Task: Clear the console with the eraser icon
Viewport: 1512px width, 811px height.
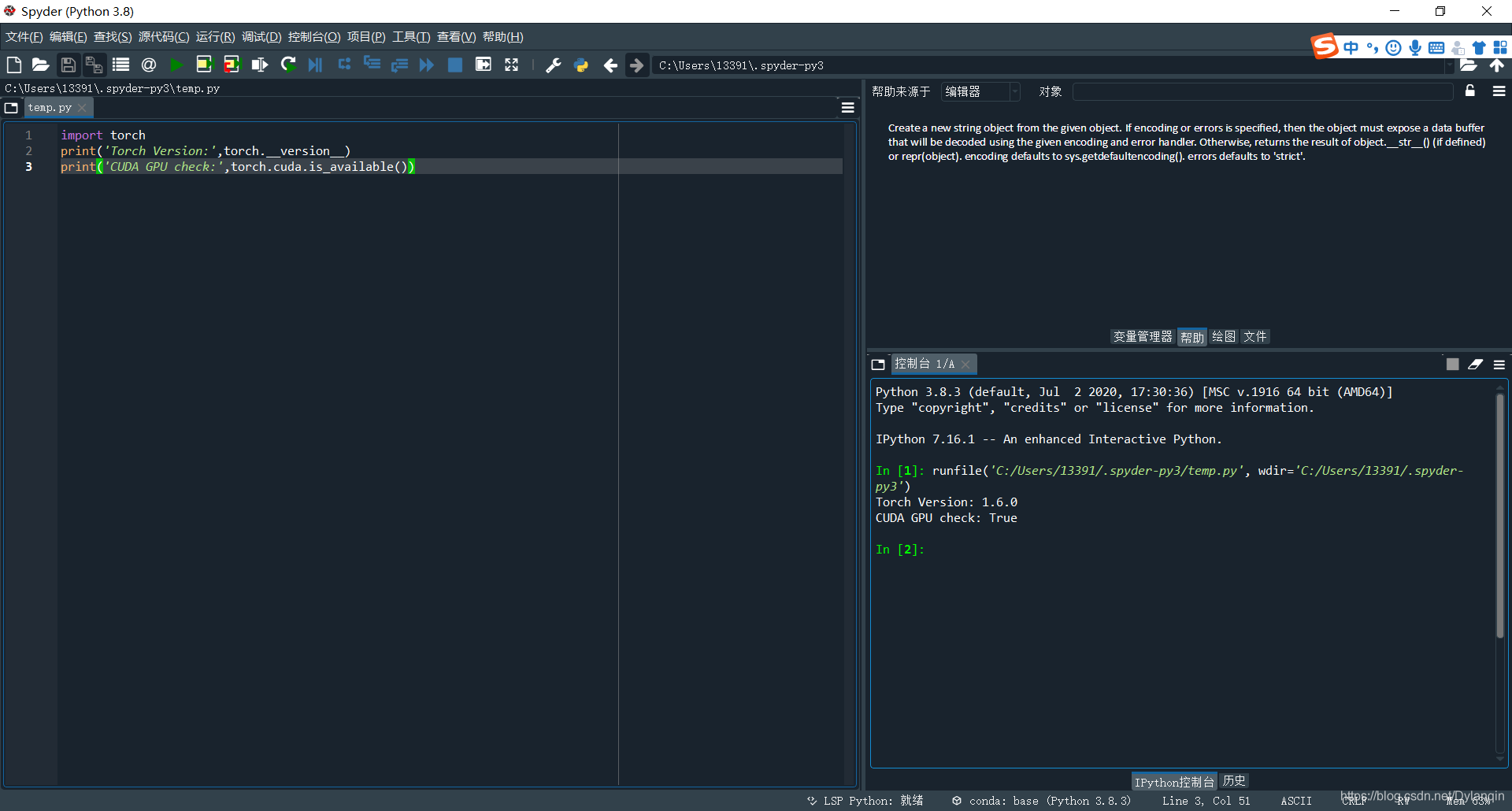Action: click(1475, 365)
